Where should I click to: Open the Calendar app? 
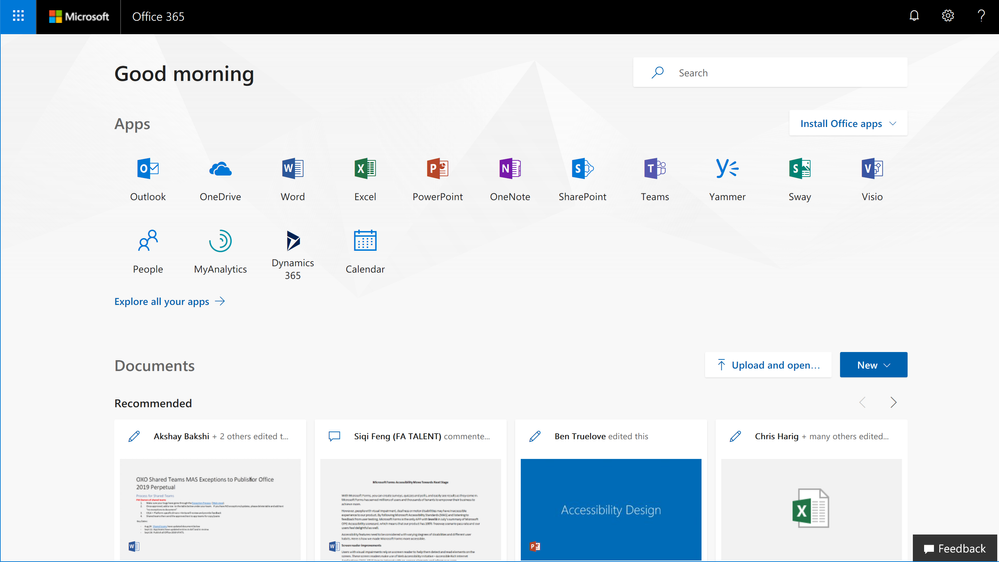click(365, 252)
